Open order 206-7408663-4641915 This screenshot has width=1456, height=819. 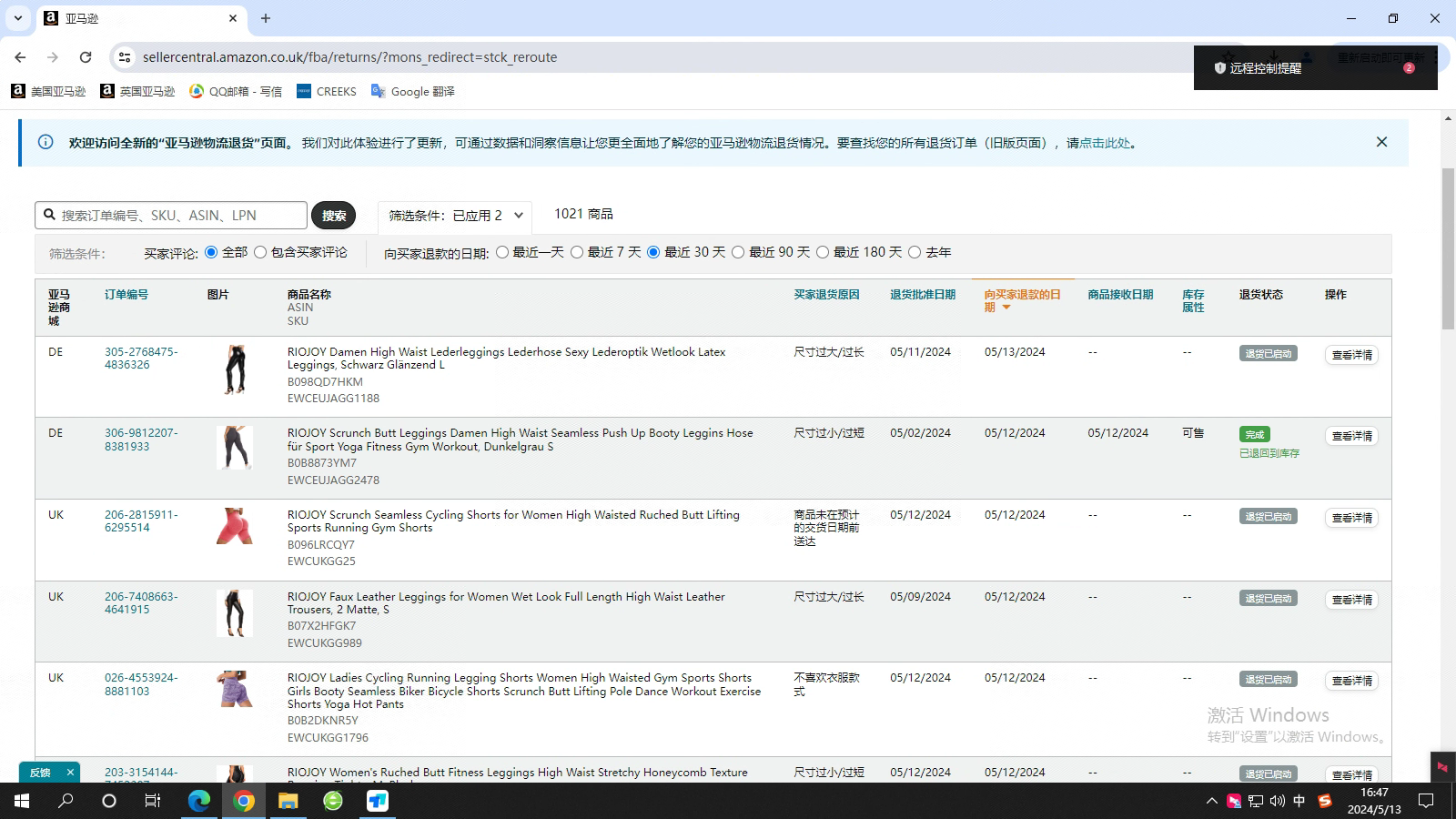pos(141,603)
